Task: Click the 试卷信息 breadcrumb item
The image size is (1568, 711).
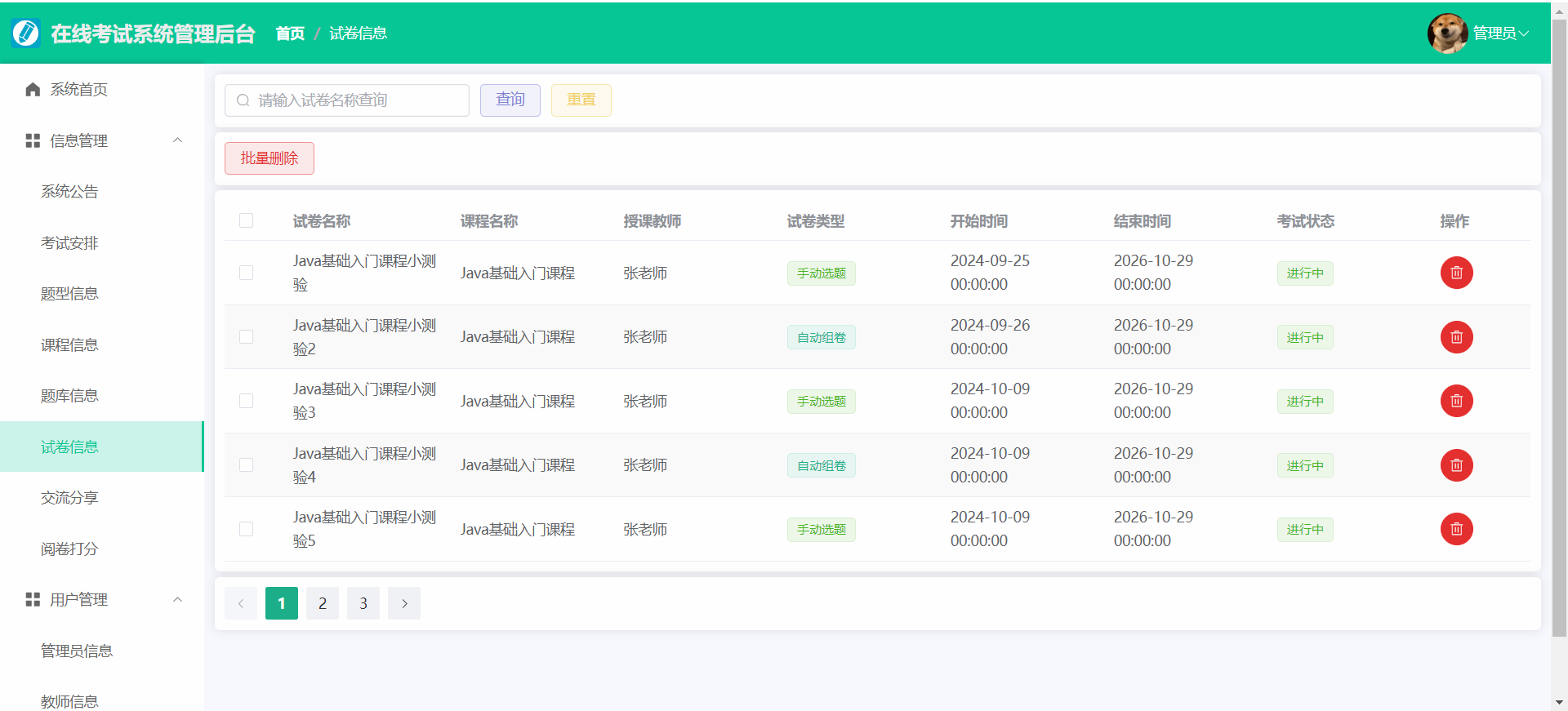Action: 358,33
